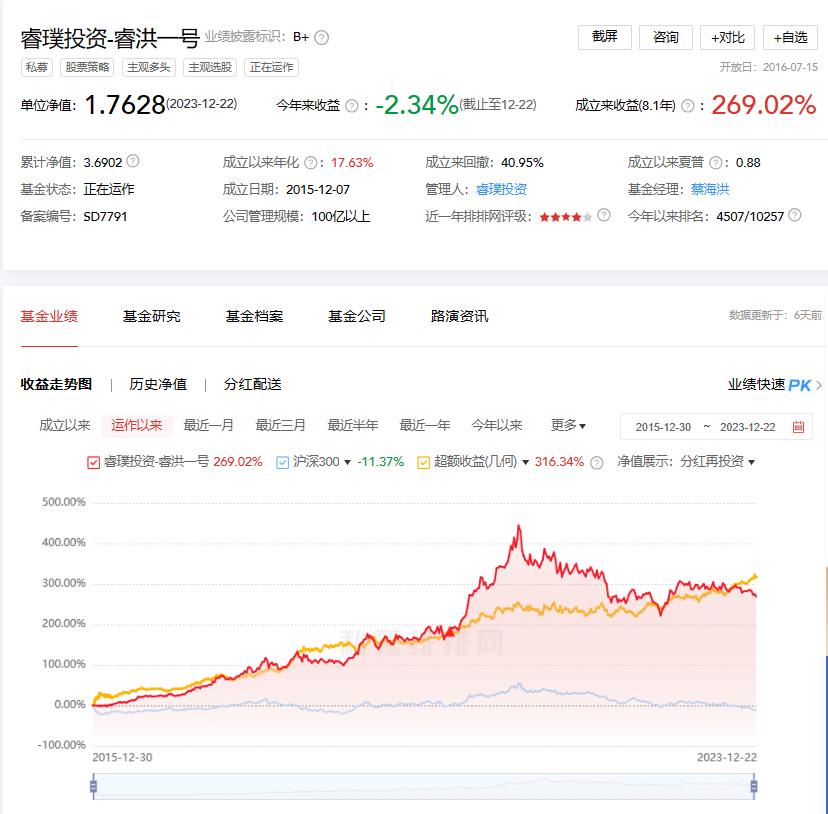Screen dimensions: 828x814
Task: Select 最近半年 time range
Action: (x=353, y=425)
